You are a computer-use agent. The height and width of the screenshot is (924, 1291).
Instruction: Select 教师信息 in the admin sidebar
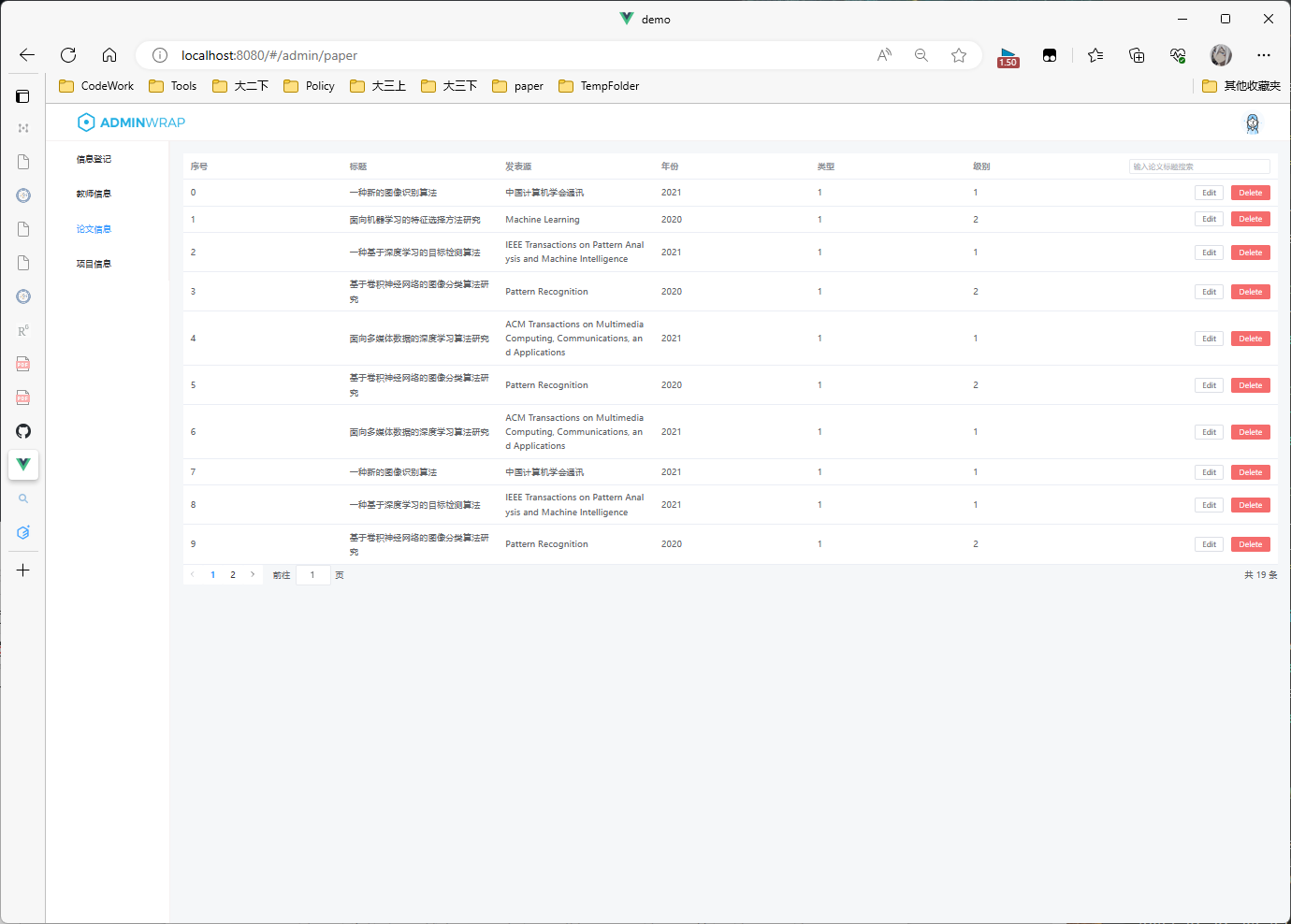coord(94,194)
